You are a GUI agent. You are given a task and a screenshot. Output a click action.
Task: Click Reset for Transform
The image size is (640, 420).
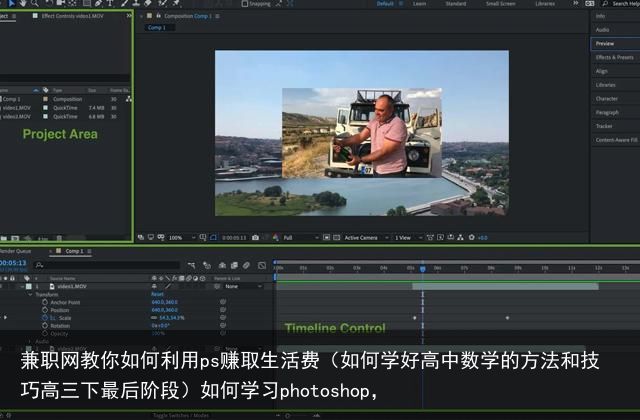tap(157, 294)
